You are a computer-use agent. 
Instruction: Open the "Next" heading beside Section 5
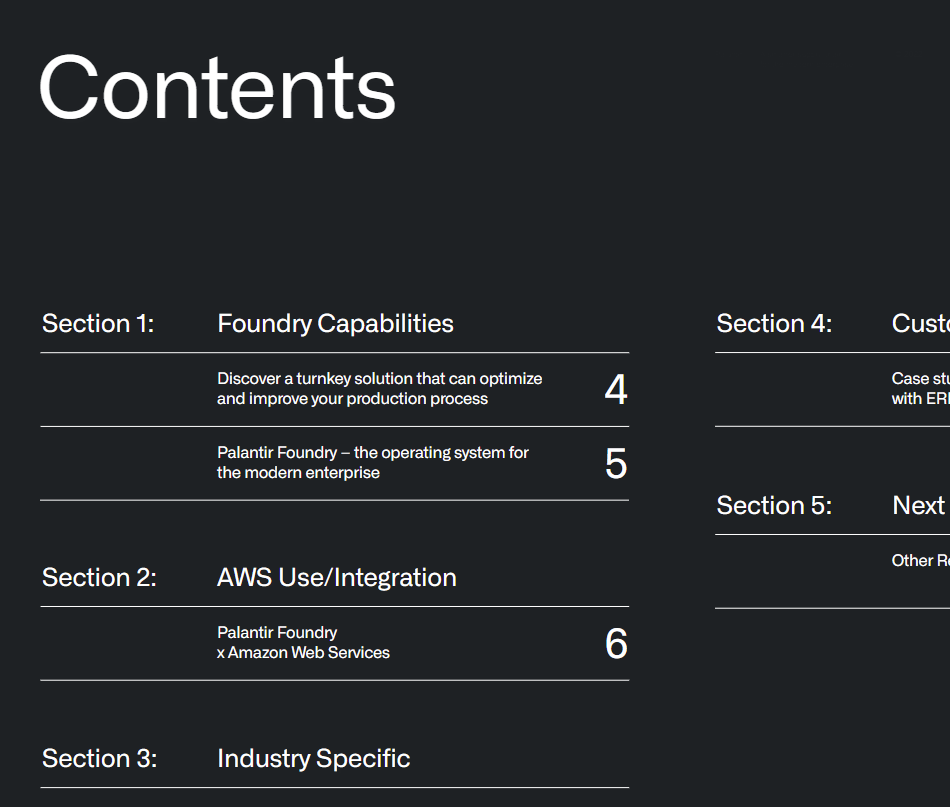(918, 506)
